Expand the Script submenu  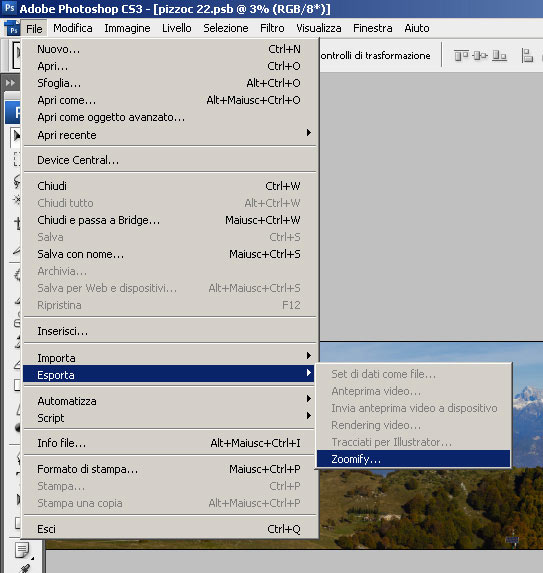[x=169, y=418]
